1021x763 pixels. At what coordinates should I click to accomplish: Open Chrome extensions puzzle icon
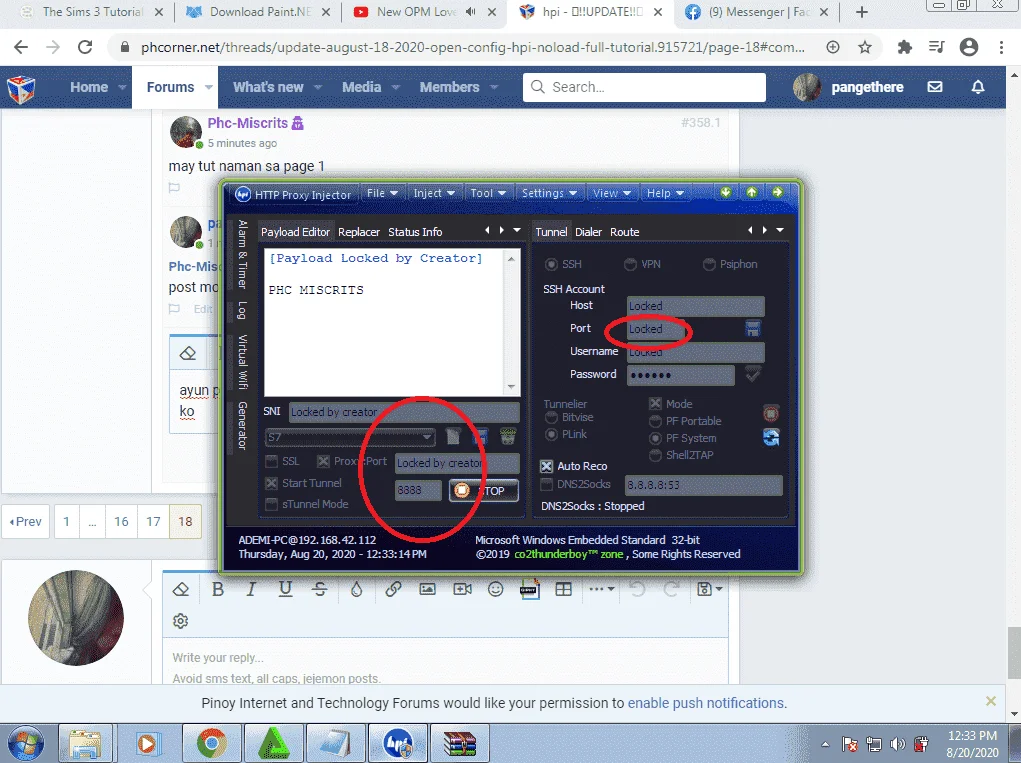coord(904,47)
